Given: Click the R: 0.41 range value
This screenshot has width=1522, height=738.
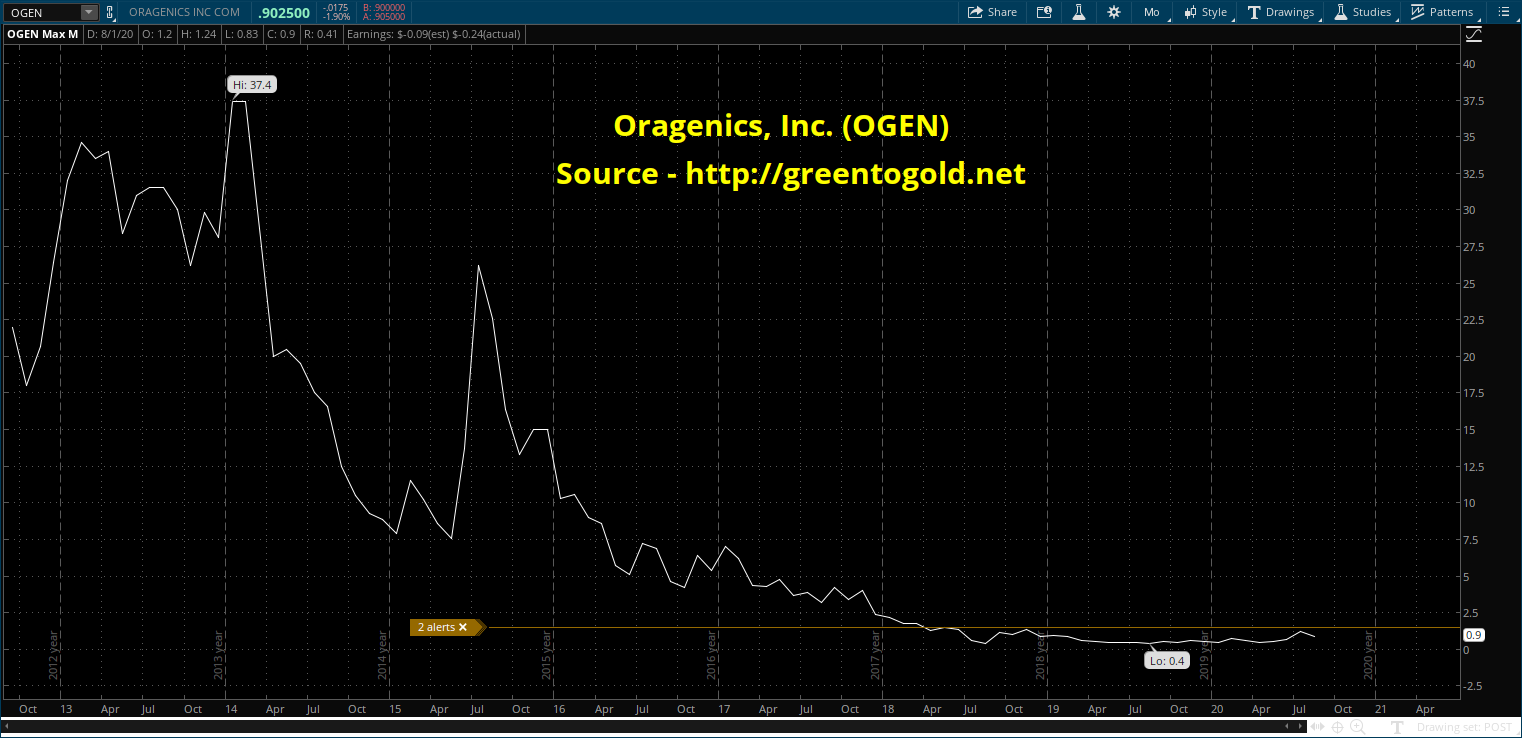Looking at the screenshot, I should coord(320,34).
